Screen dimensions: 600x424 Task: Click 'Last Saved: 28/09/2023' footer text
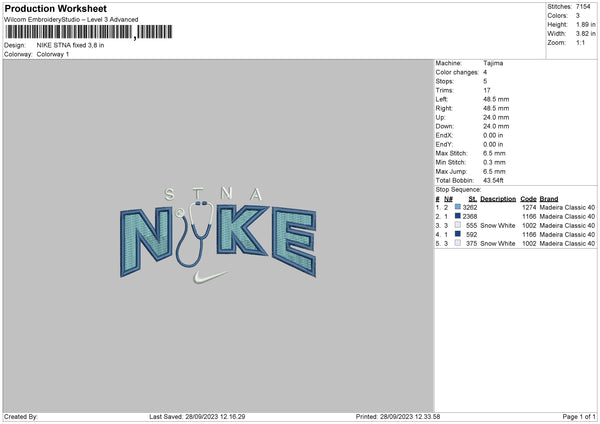(197, 417)
